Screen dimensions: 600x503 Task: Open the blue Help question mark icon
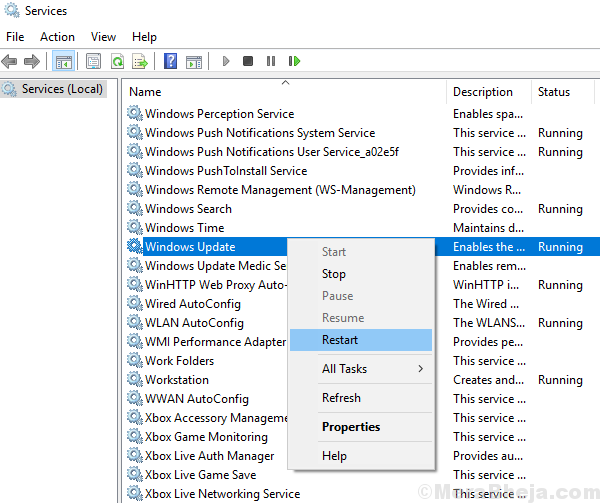(170, 62)
